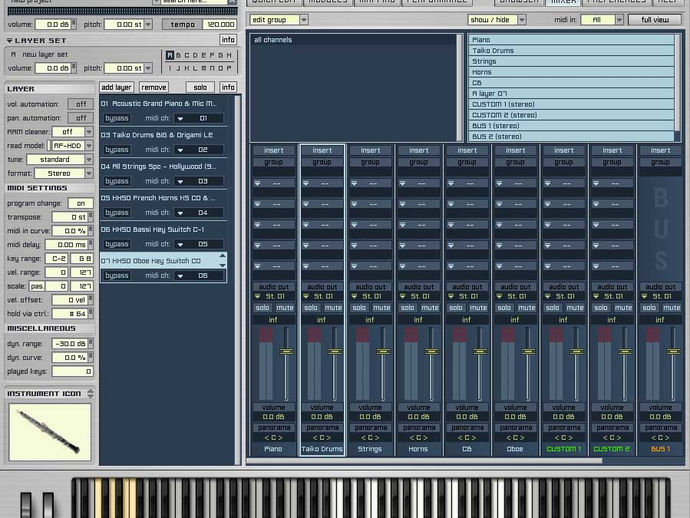Viewport: 690px width, 518px height.
Task: Toggle vol. automation off switch
Action: pos(81,104)
